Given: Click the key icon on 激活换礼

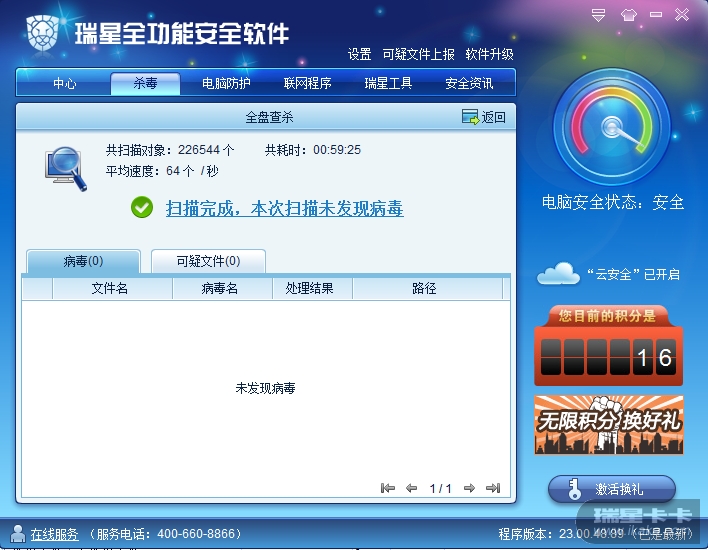Looking at the screenshot, I should (574, 489).
